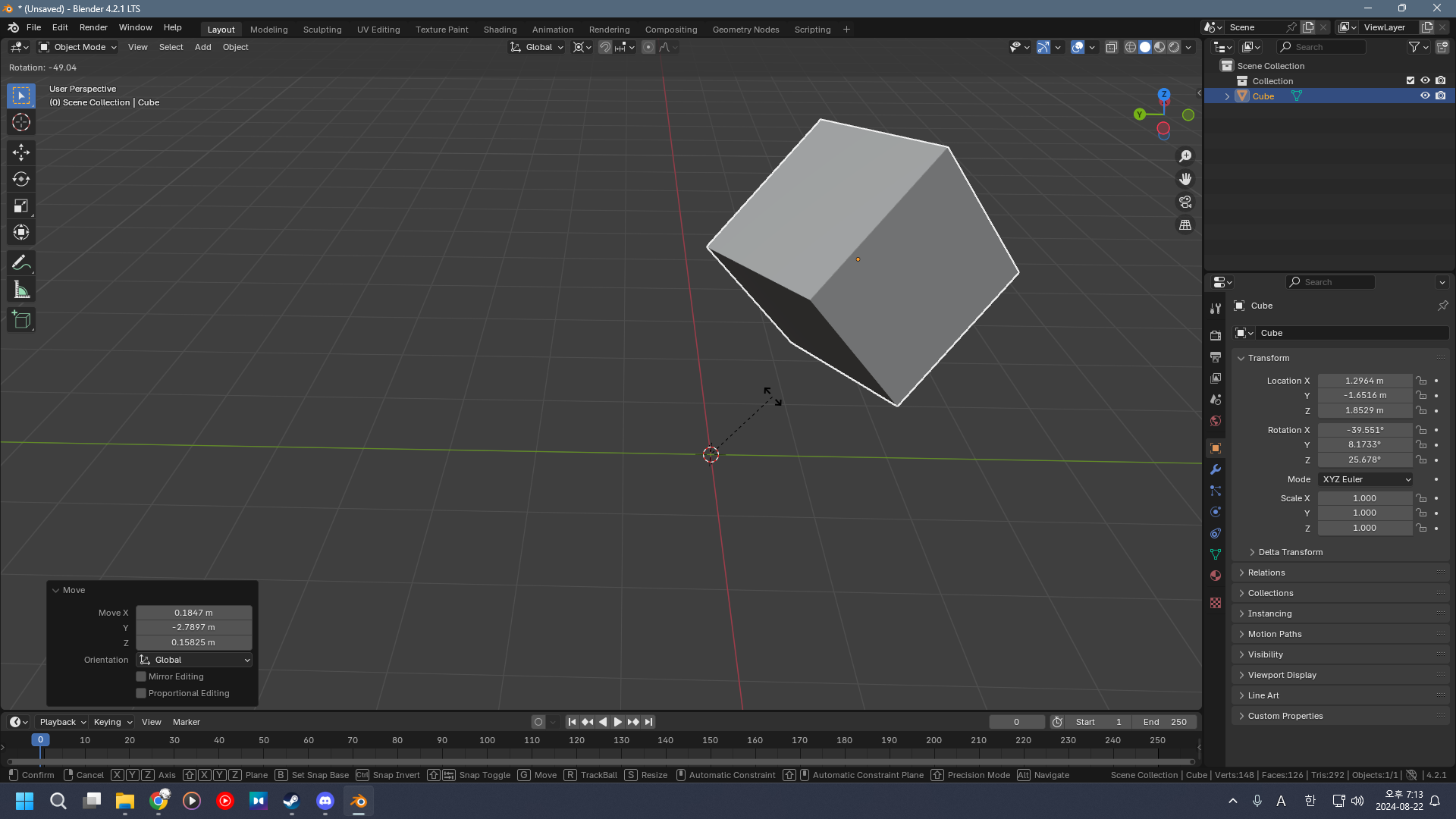Toggle camera view in viewport
Screen dimensions: 1456x819
click(1185, 202)
